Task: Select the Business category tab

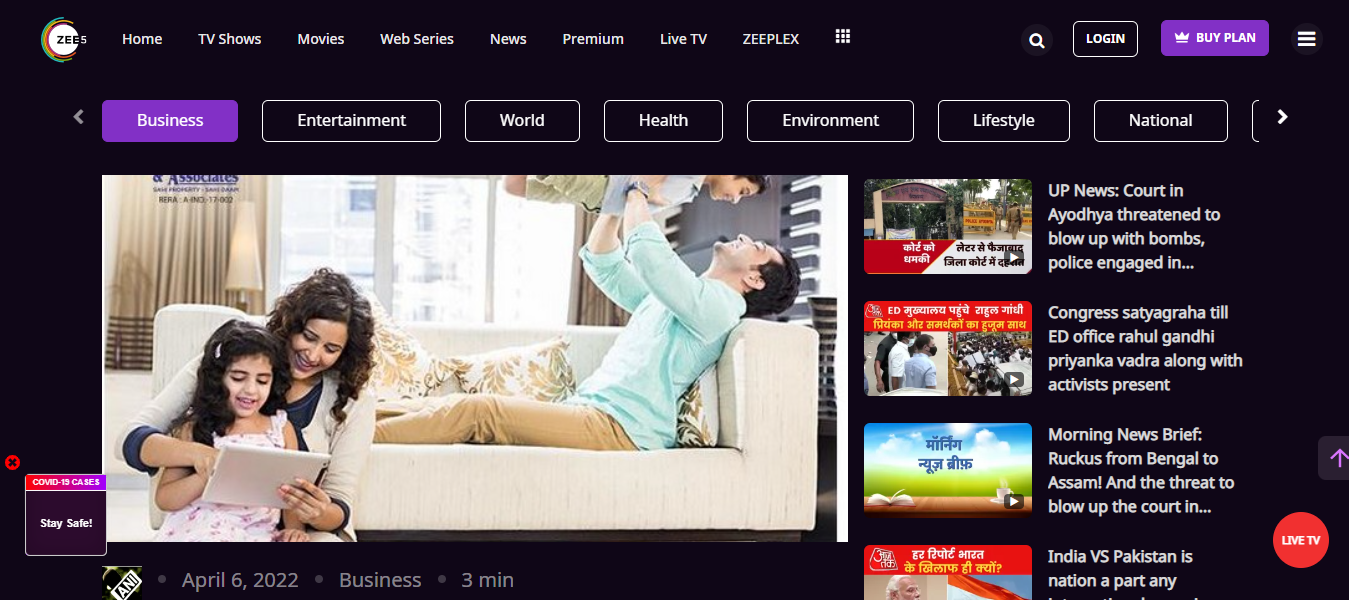Action: 170,121
